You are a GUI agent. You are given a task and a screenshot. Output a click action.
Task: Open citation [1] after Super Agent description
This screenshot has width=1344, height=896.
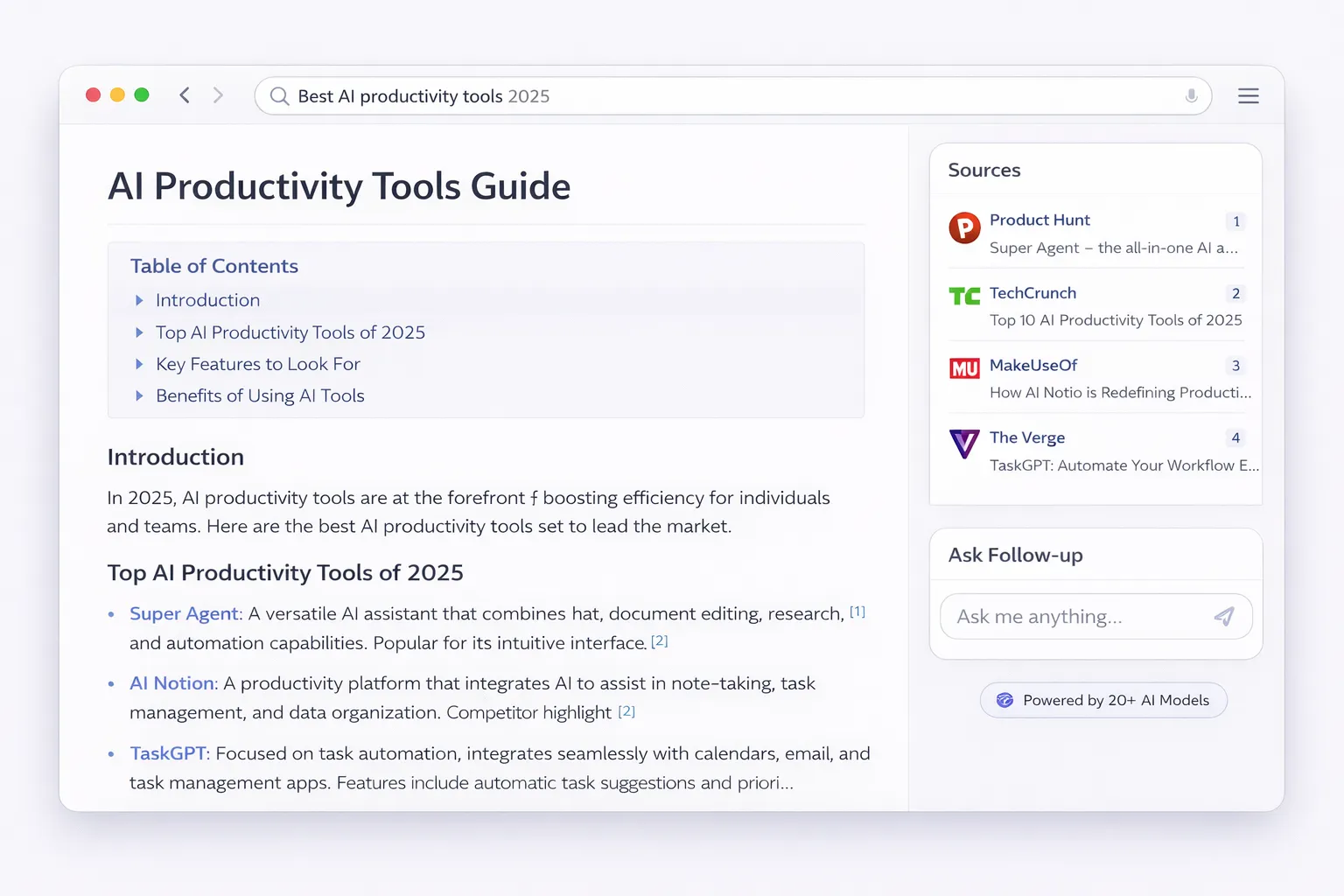857,611
